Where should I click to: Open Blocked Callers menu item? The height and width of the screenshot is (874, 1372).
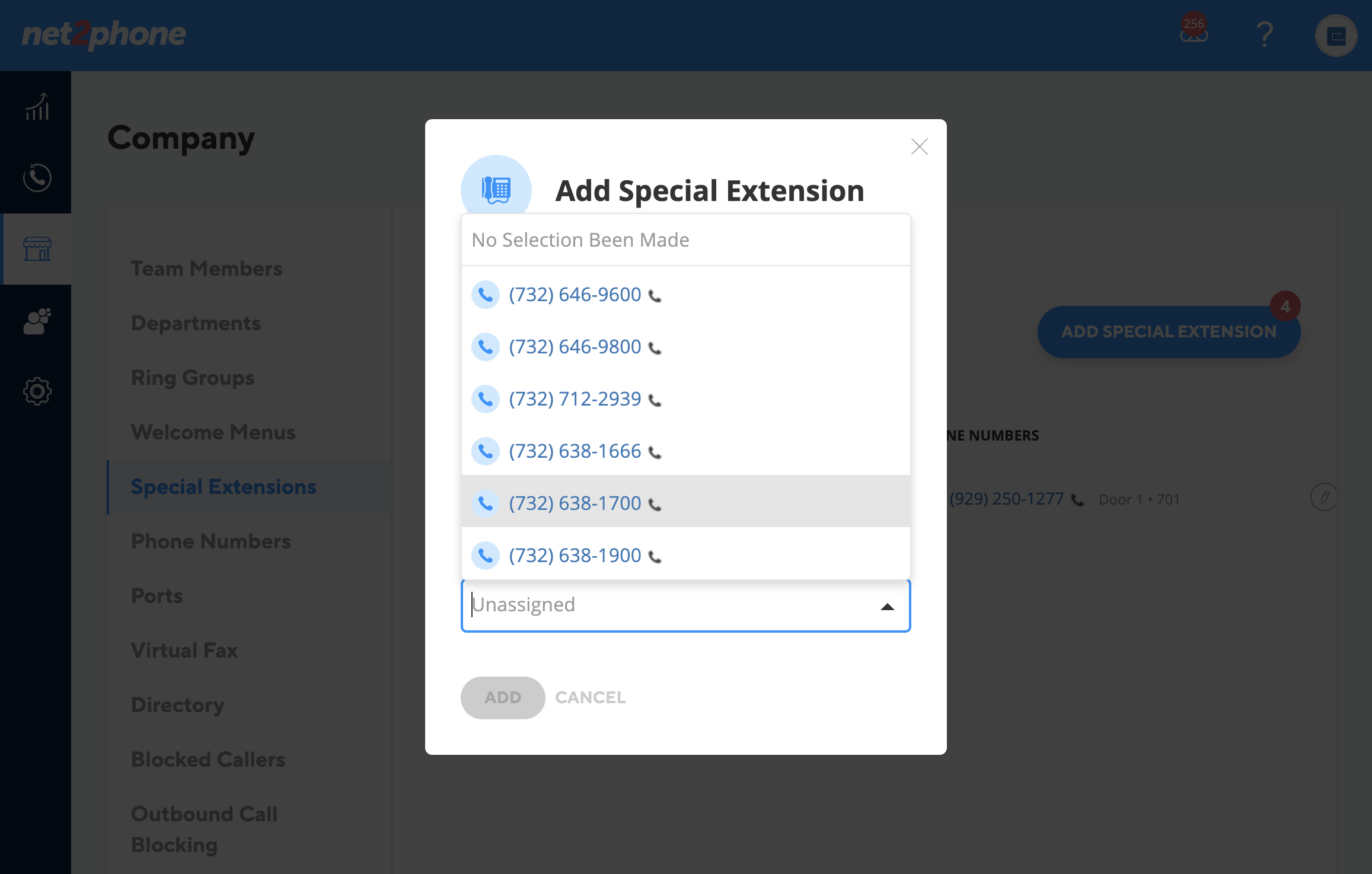[x=208, y=760]
